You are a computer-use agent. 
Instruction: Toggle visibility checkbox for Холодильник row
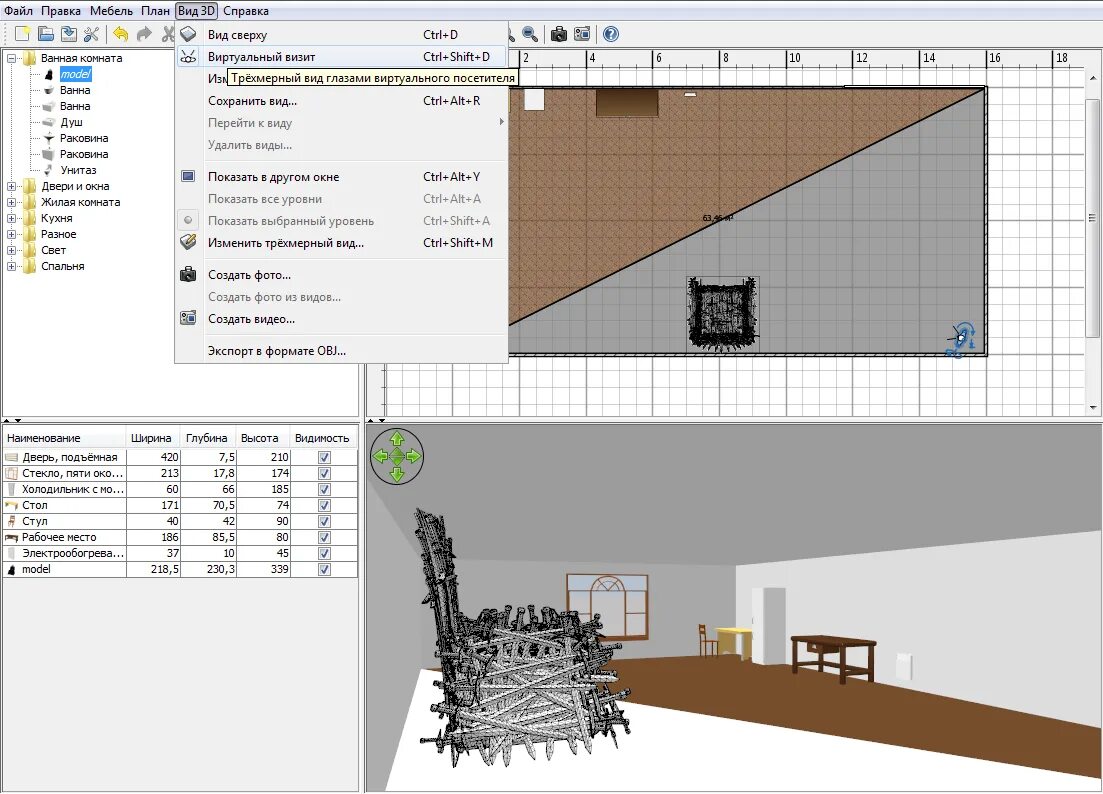(x=324, y=489)
